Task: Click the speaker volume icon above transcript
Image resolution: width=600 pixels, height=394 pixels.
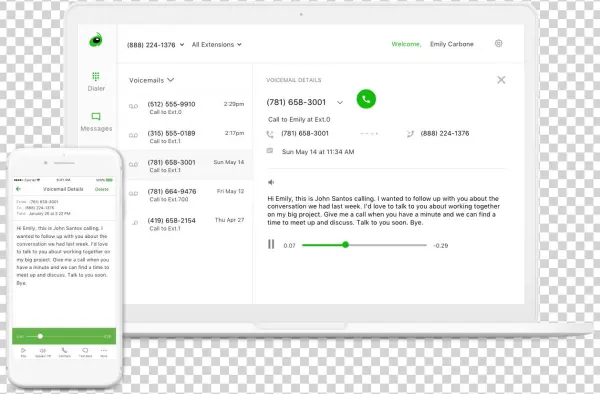Action: click(271, 182)
